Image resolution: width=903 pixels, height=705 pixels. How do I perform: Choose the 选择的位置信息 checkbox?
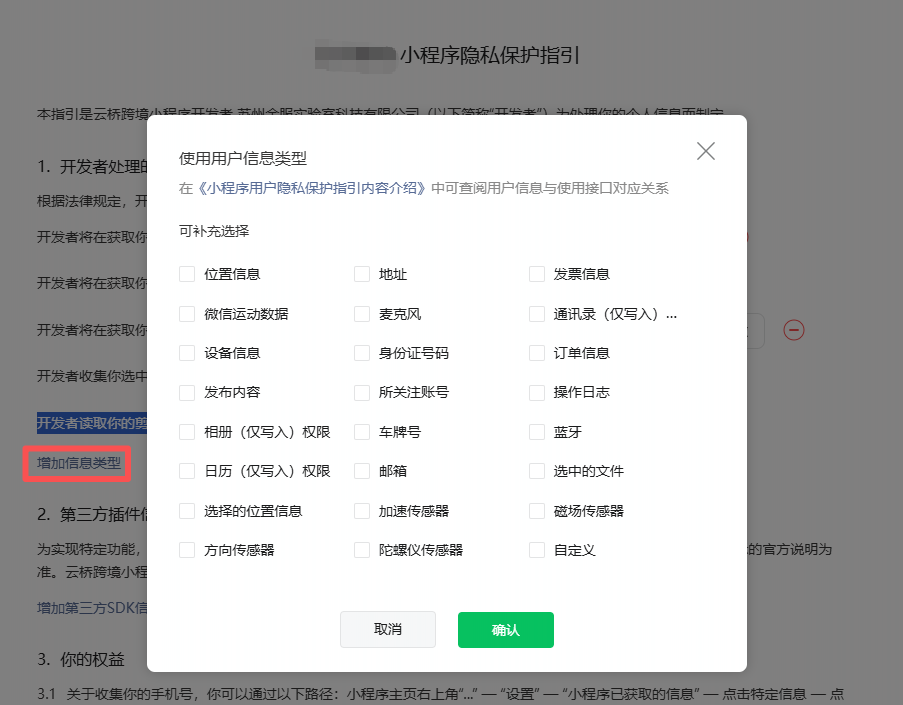point(187,511)
